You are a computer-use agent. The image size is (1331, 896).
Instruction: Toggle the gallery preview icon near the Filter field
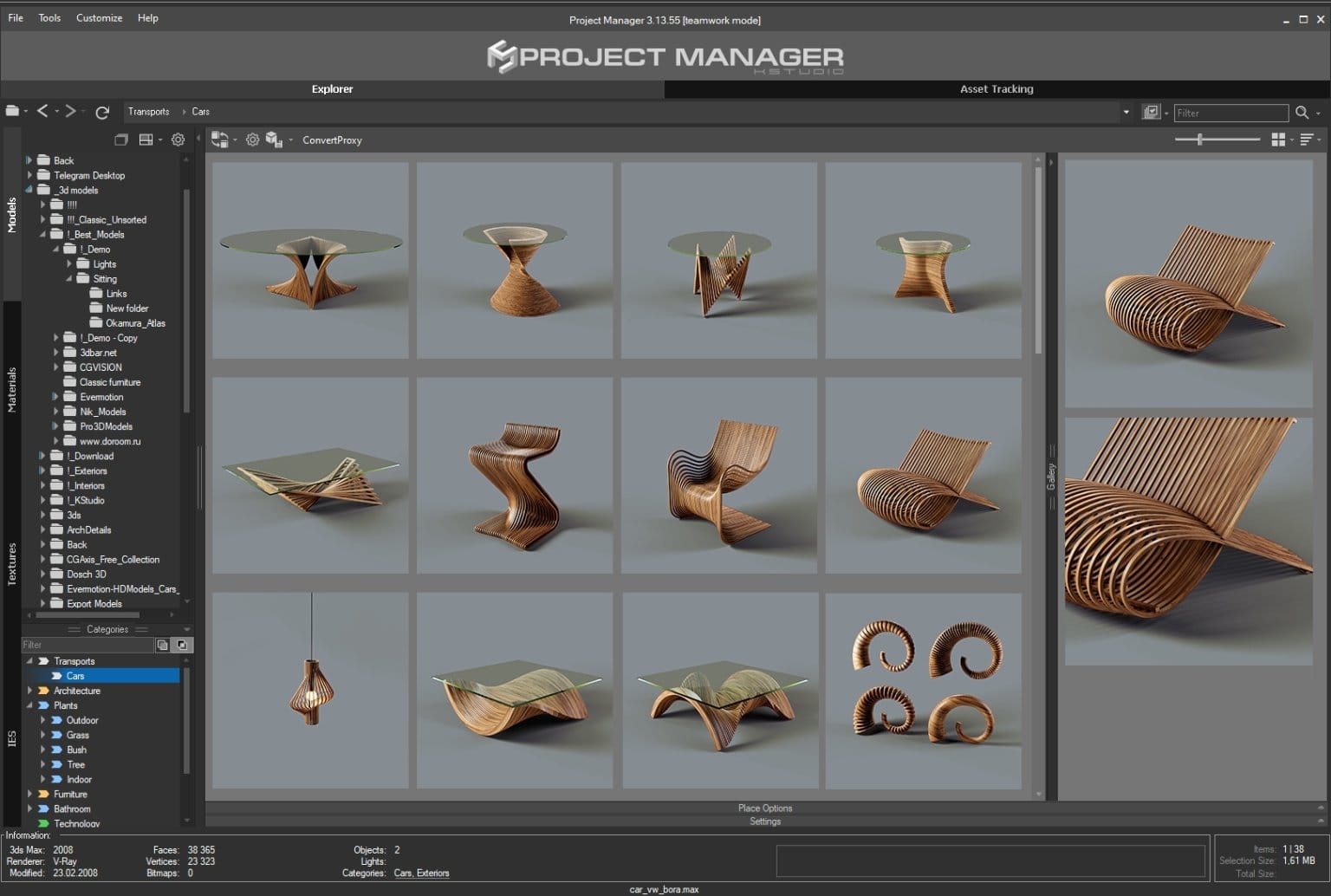[x=1150, y=113]
